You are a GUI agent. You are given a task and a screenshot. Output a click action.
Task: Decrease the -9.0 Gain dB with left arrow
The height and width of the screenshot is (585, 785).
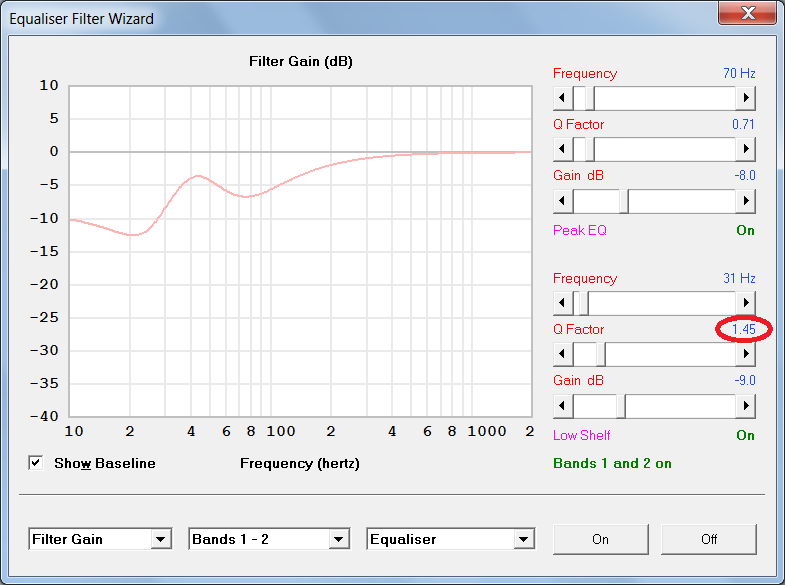point(563,406)
